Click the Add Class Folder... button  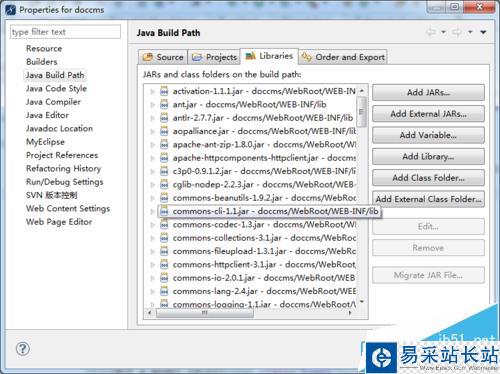point(428,178)
